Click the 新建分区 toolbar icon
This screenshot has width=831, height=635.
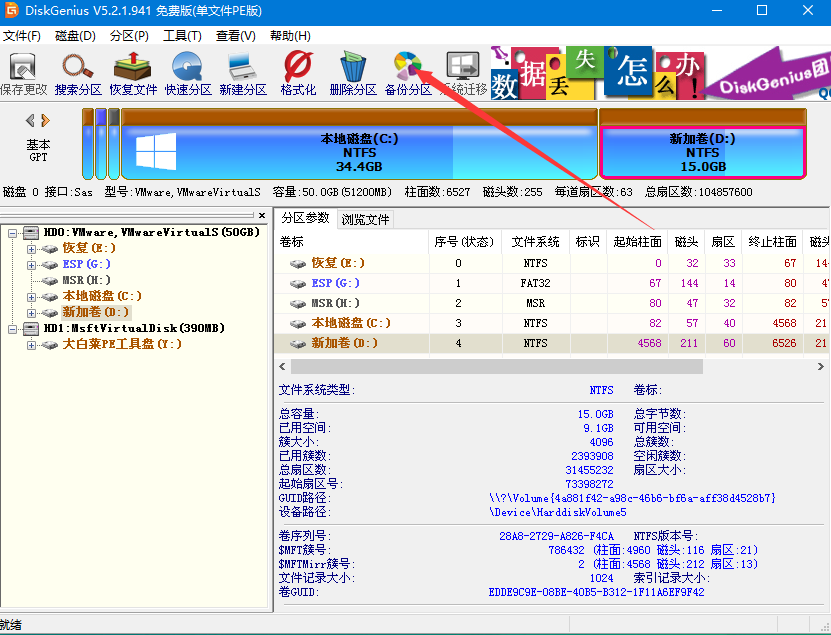click(x=243, y=73)
